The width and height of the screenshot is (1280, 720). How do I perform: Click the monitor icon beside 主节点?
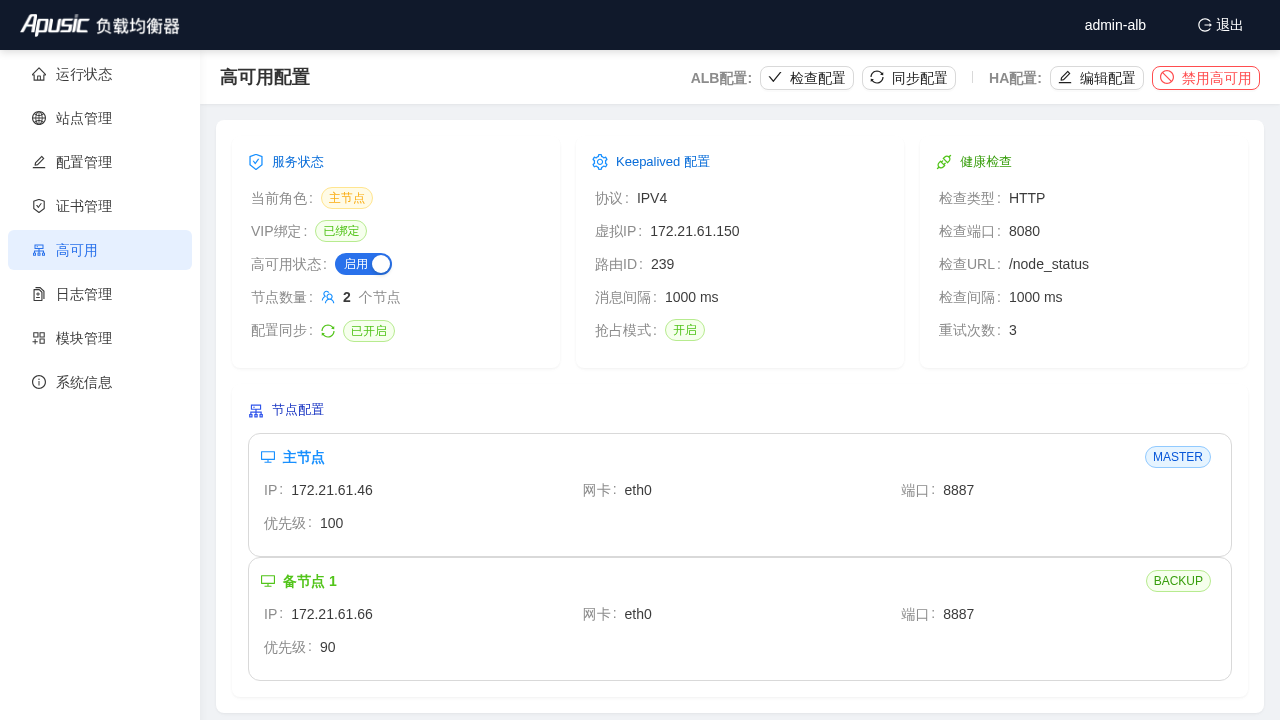tap(268, 457)
